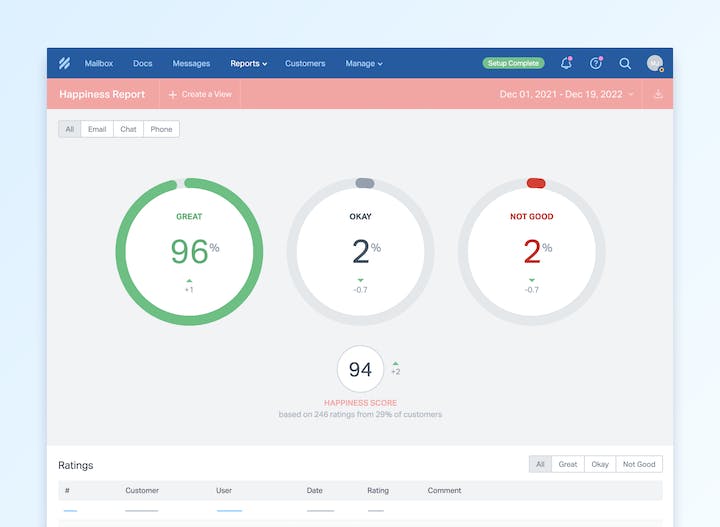This screenshot has height=527, width=720.
Task: Click the Help Scout logo icon
Action: point(64,63)
